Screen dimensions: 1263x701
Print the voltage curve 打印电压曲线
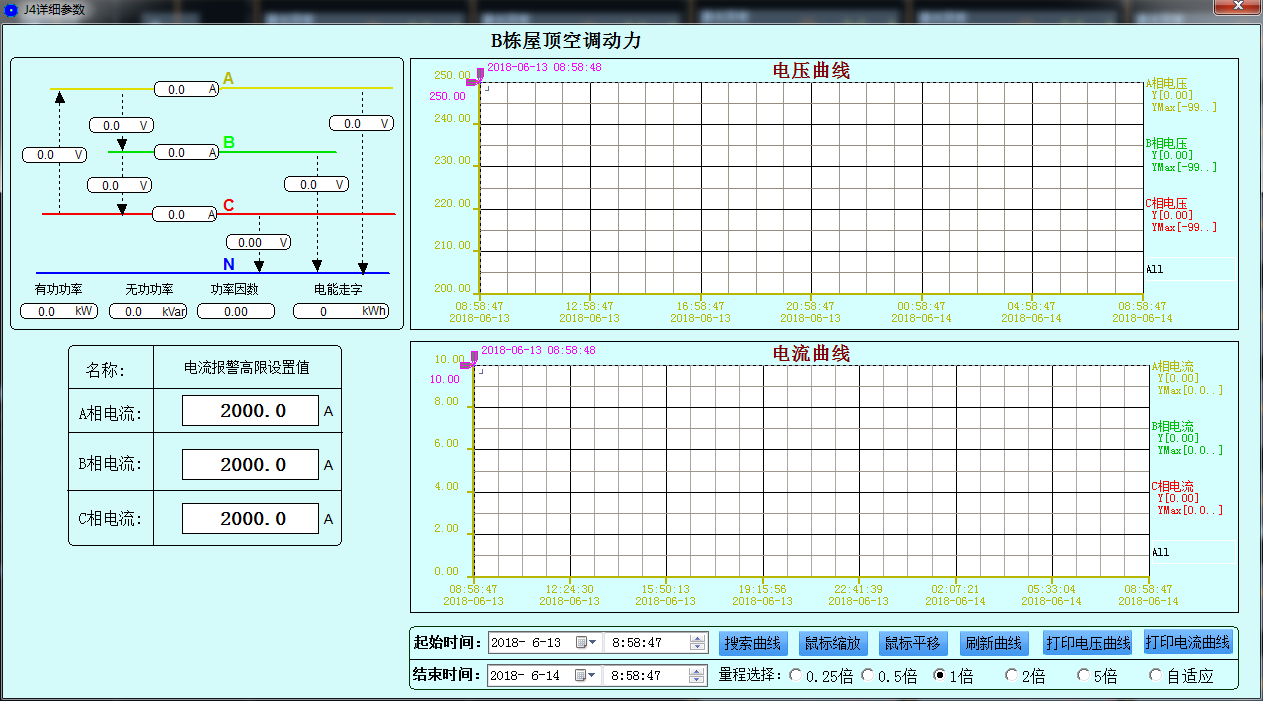pos(1086,643)
